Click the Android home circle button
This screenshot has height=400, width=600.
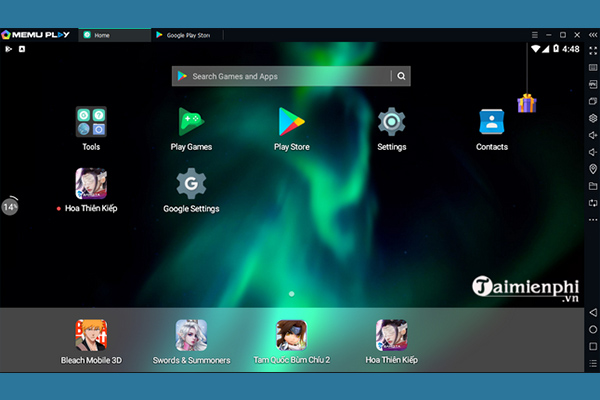coord(593,329)
